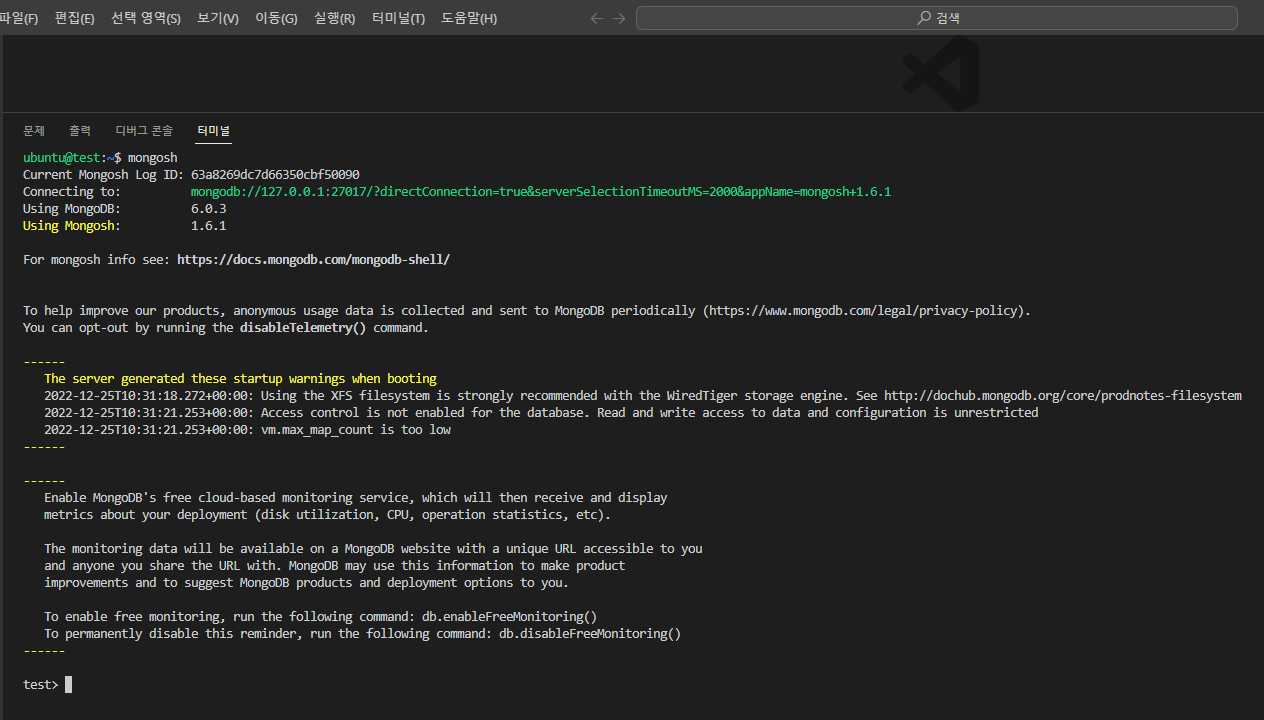The image size is (1264, 720).
Task: Click the 검색 command center box
Action: click(937, 18)
